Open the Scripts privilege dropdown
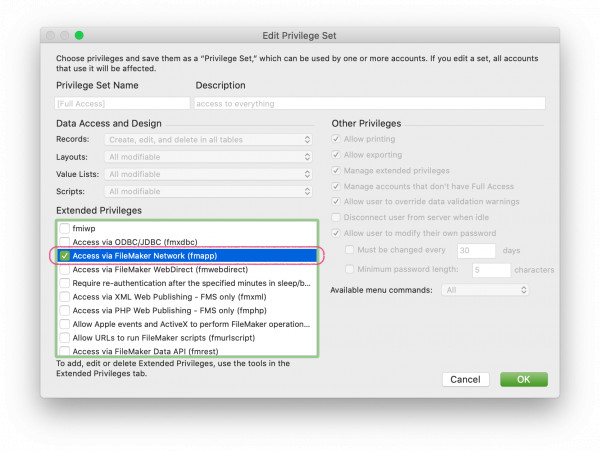Screen dimensions: 600x451 tap(208, 191)
